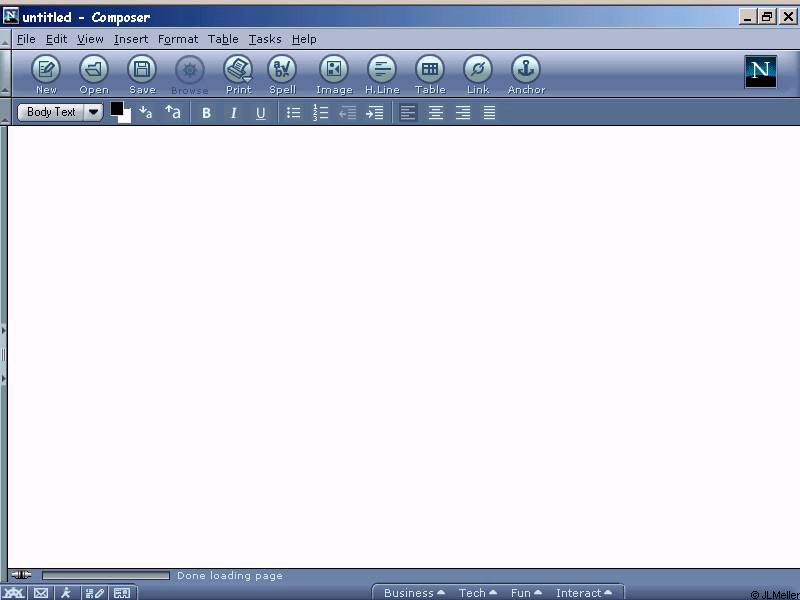Open the Composer pencil component icon

pyautogui.click(x=95, y=593)
